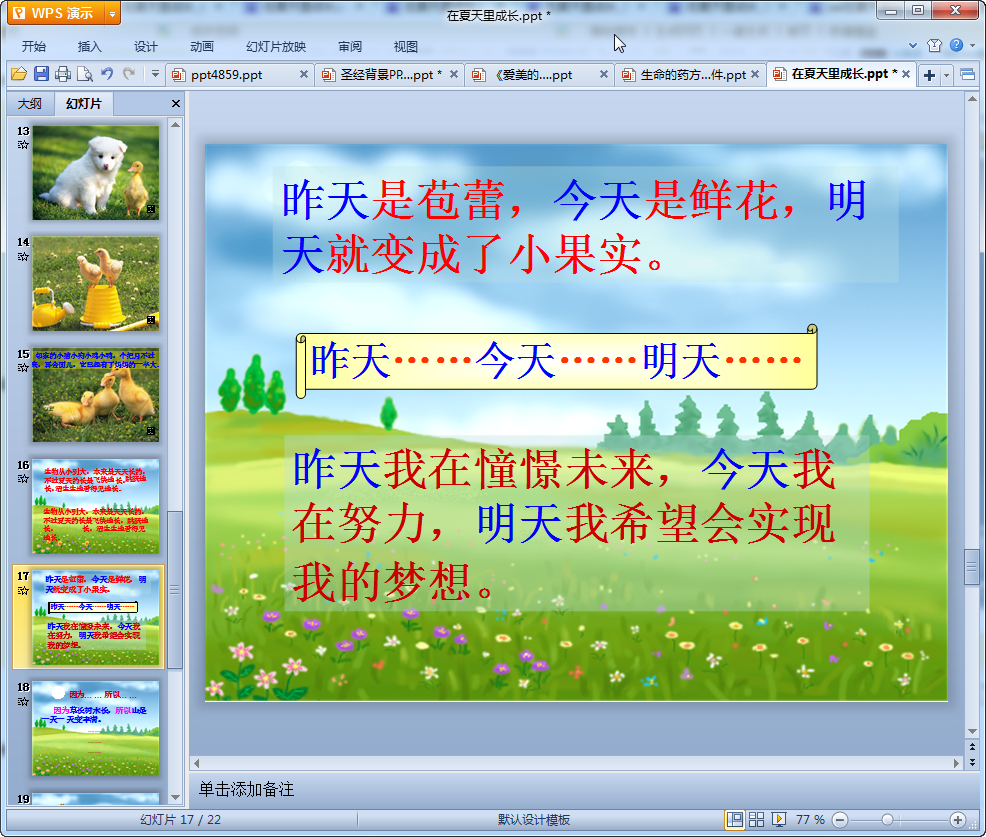Switch to ppt4859.ppt document tab
The image size is (986, 837).
pos(226,75)
